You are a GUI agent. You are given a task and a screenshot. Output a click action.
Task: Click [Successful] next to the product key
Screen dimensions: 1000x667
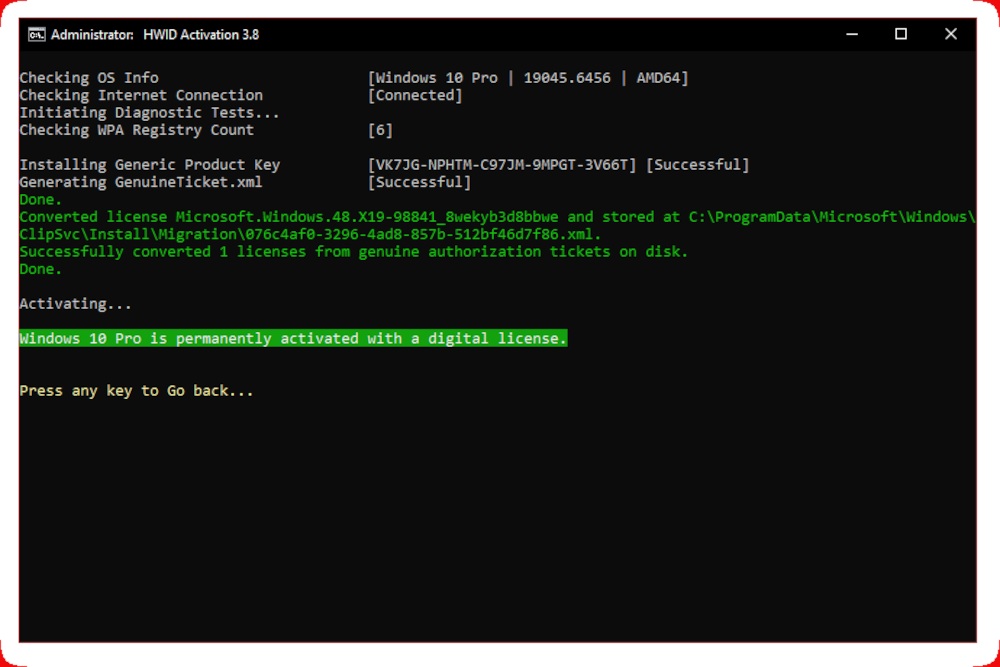(x=697, y=165)
